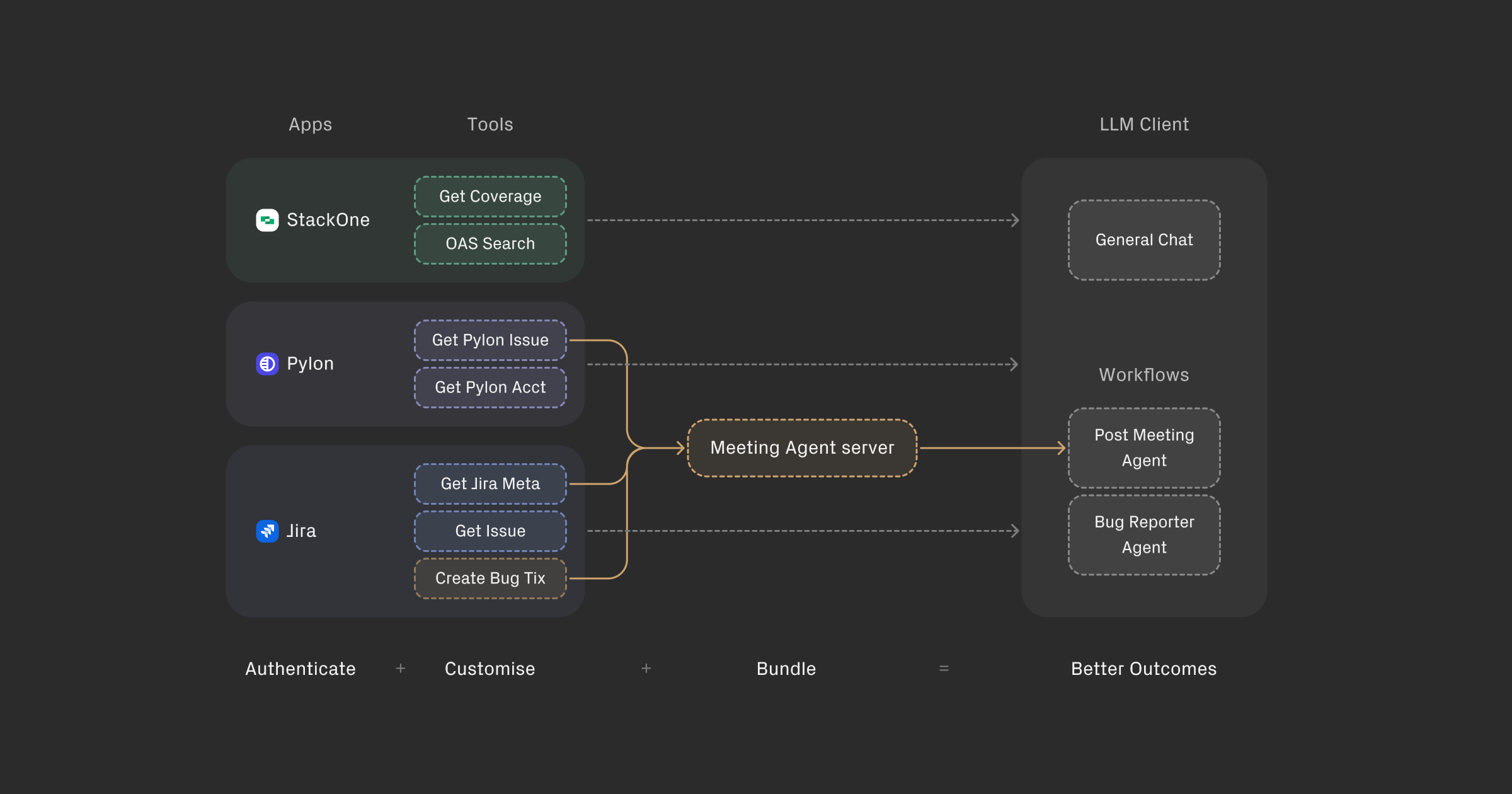
Task: Click the Better Outcomes label
Action: (x=1144, y=669)
